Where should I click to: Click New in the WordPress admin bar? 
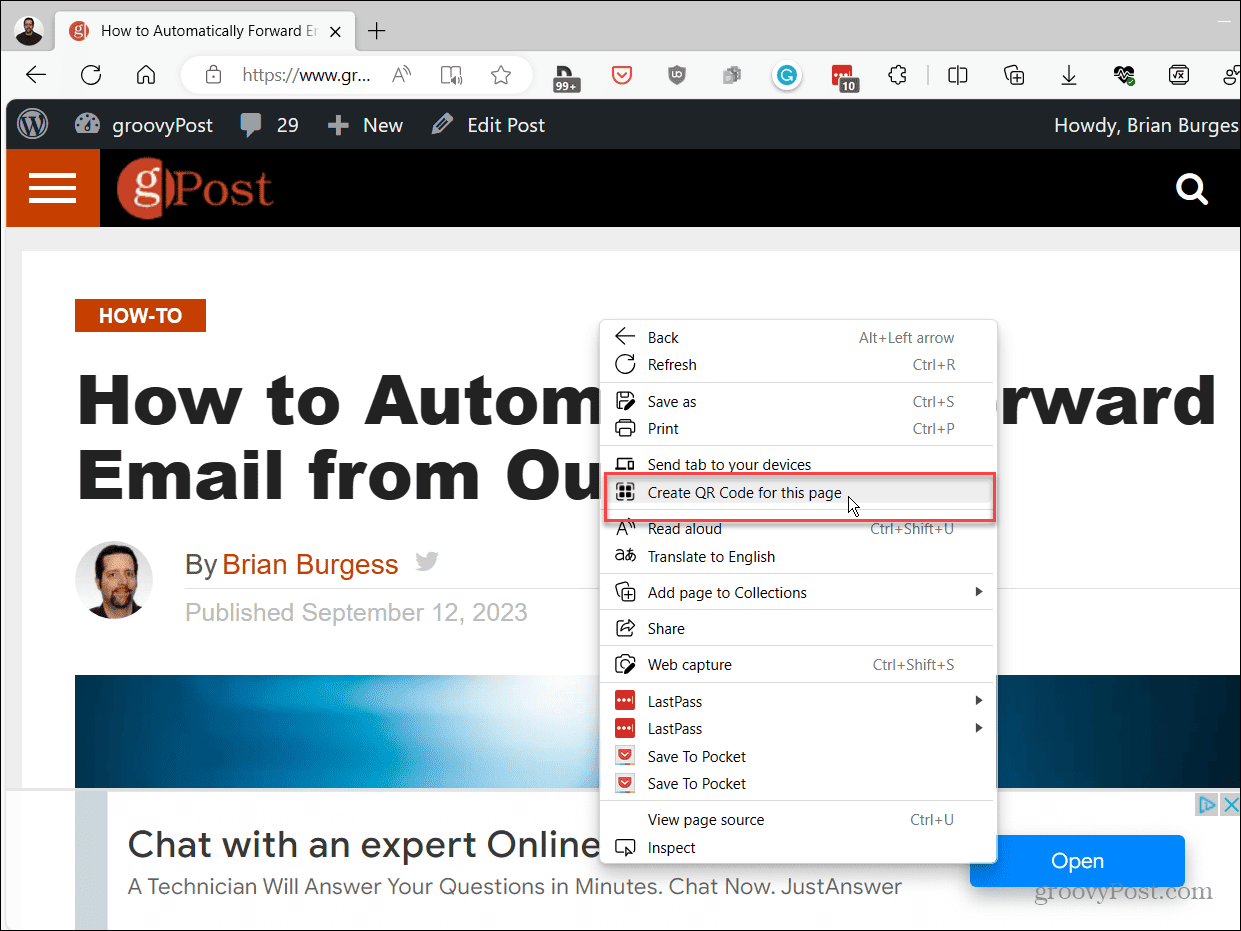coord(365,125)
